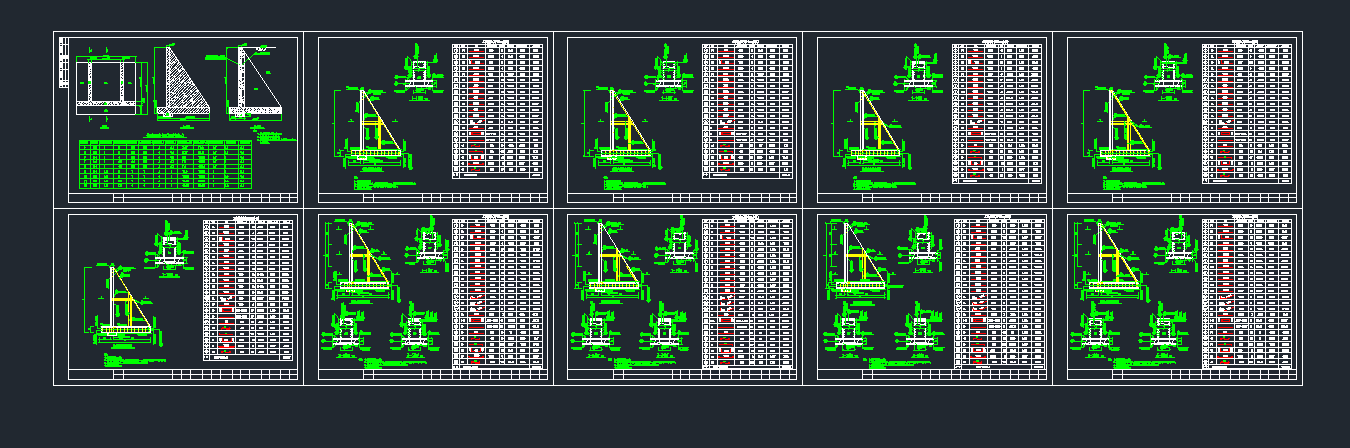
Task: Click the title block strip of top-right sheet
Action: (x=1182, y=199)
